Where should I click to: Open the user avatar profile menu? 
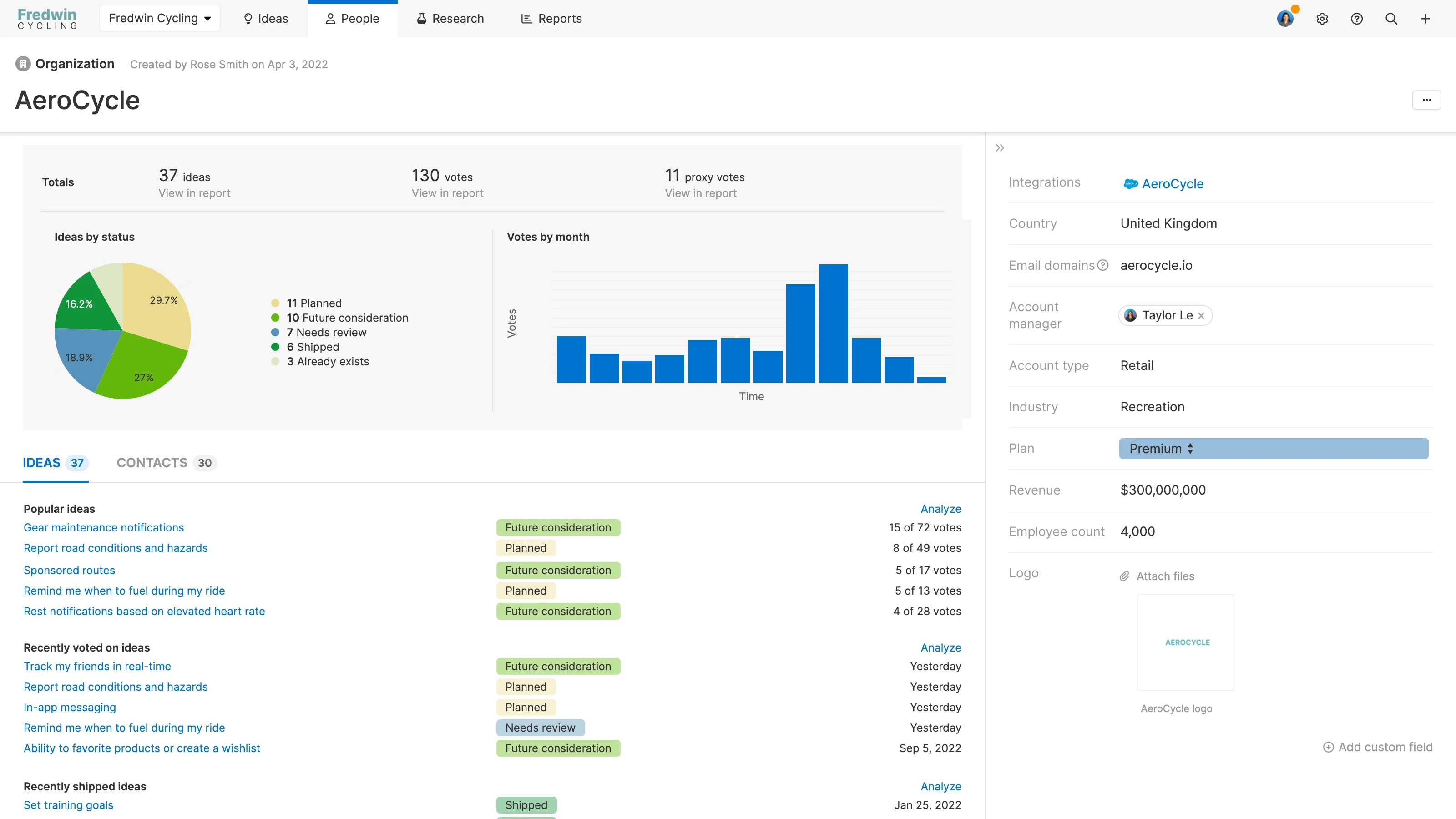click(x=1285, y=19)
